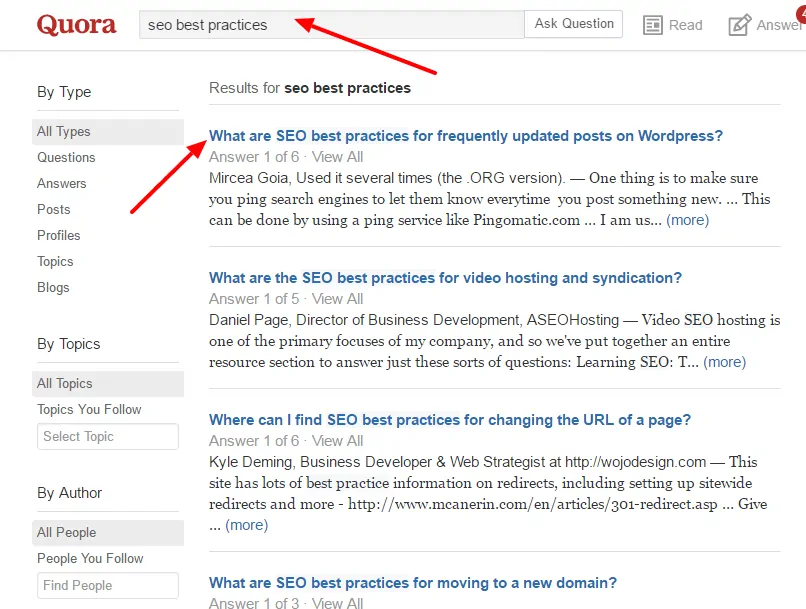The image size is (806, 609).
Task: Expand (more) on Mircea Goia's answer
Action: click(x=687, y=220)
